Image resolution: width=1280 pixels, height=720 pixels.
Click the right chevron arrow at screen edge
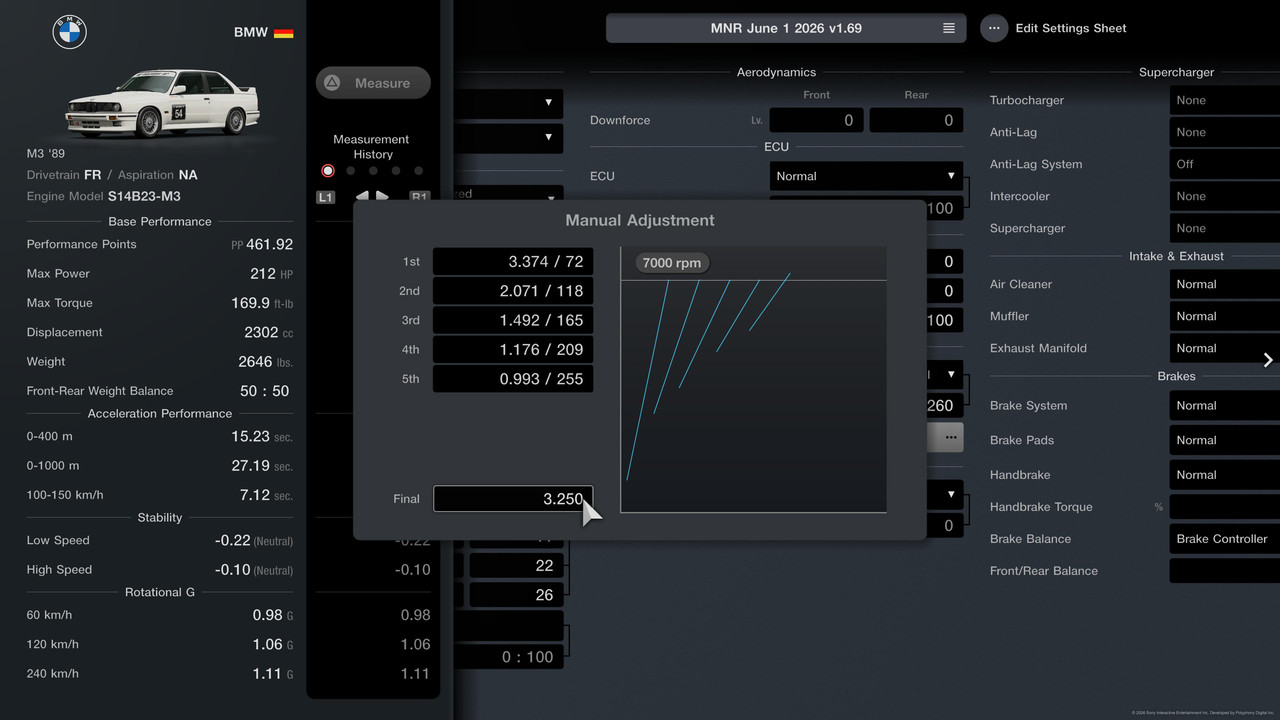click(1268, 360)
